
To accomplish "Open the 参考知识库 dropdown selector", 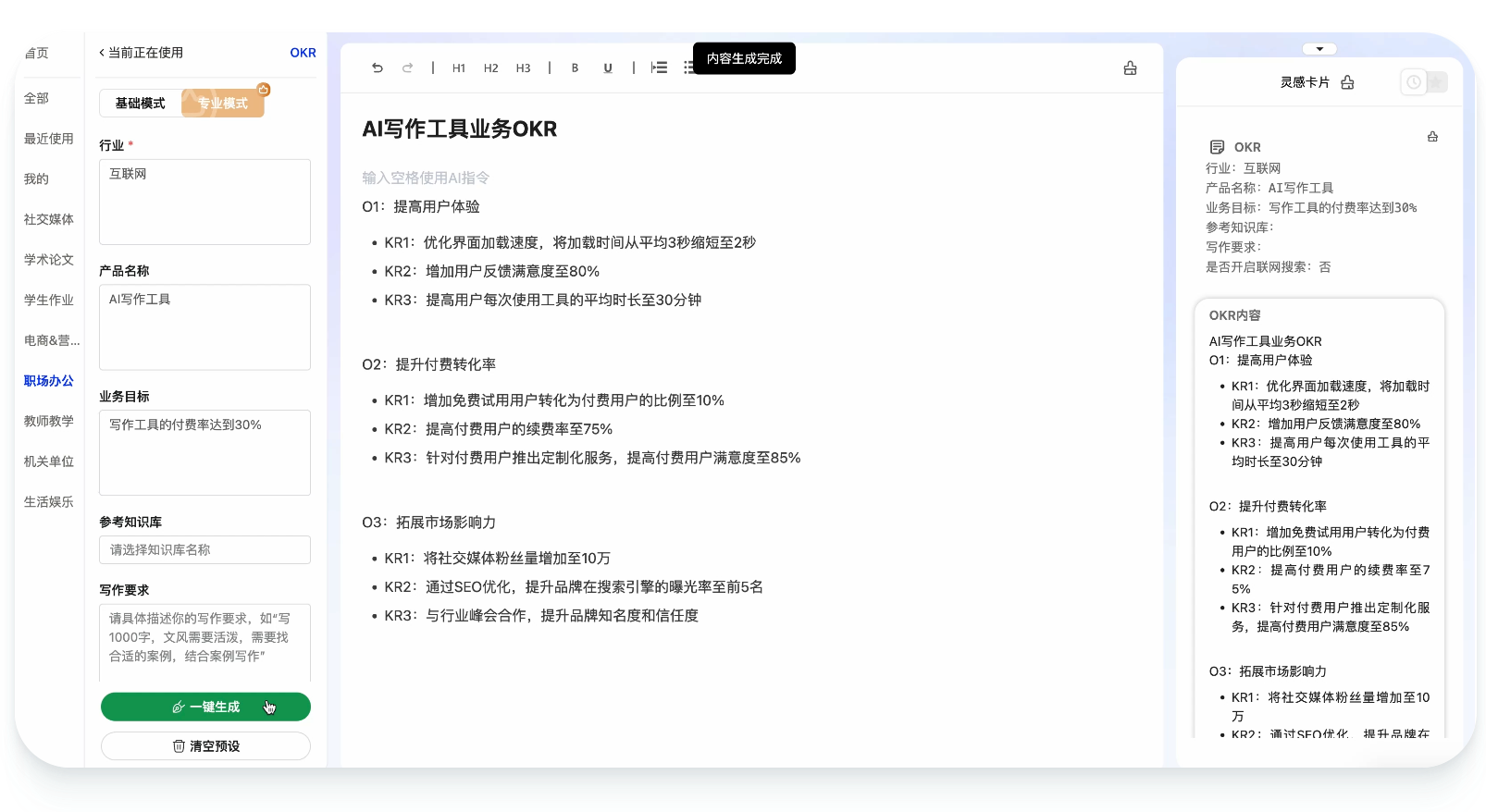I will [204, 550].
